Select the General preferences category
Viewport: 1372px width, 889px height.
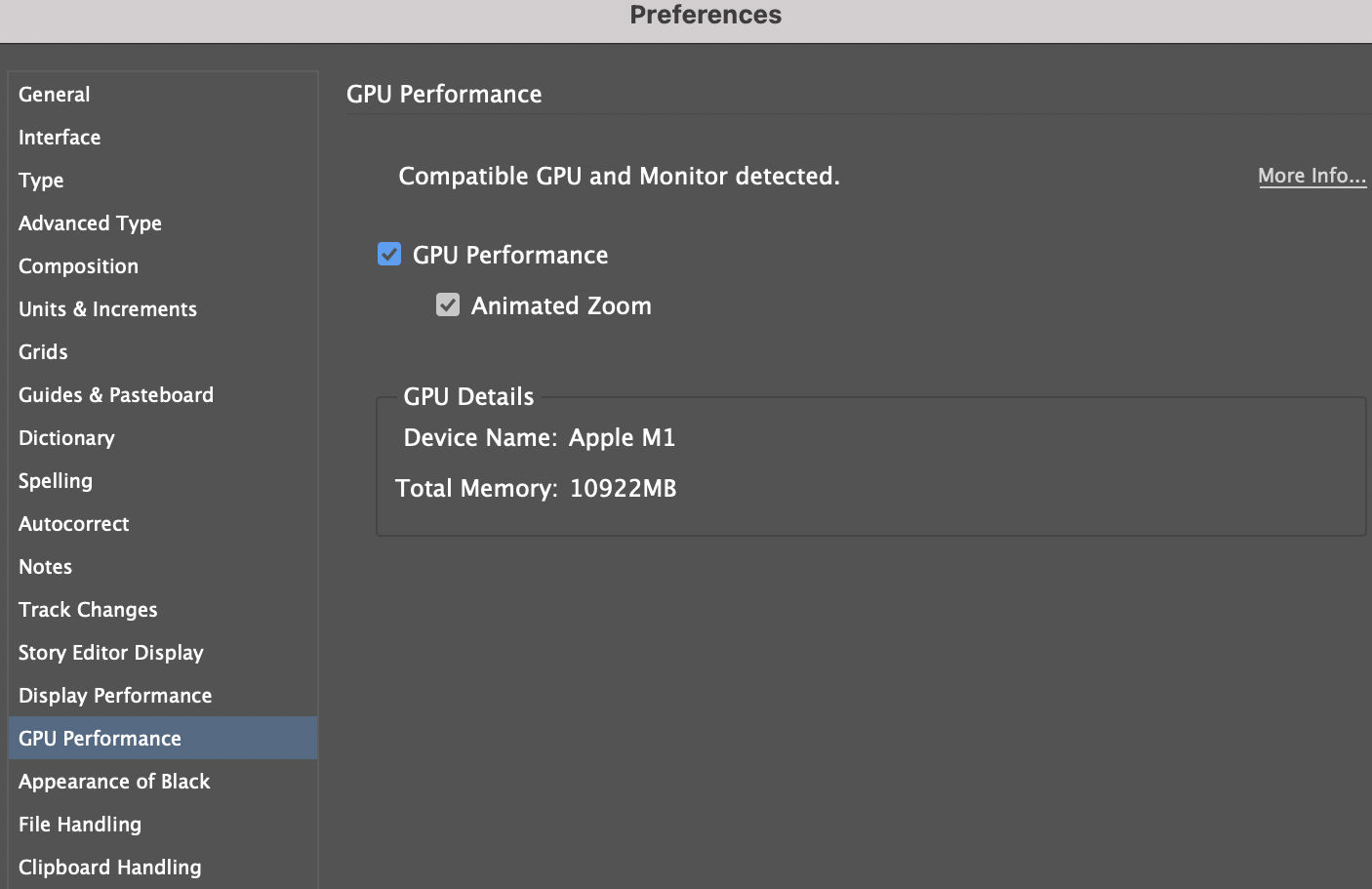coord(54,94)
